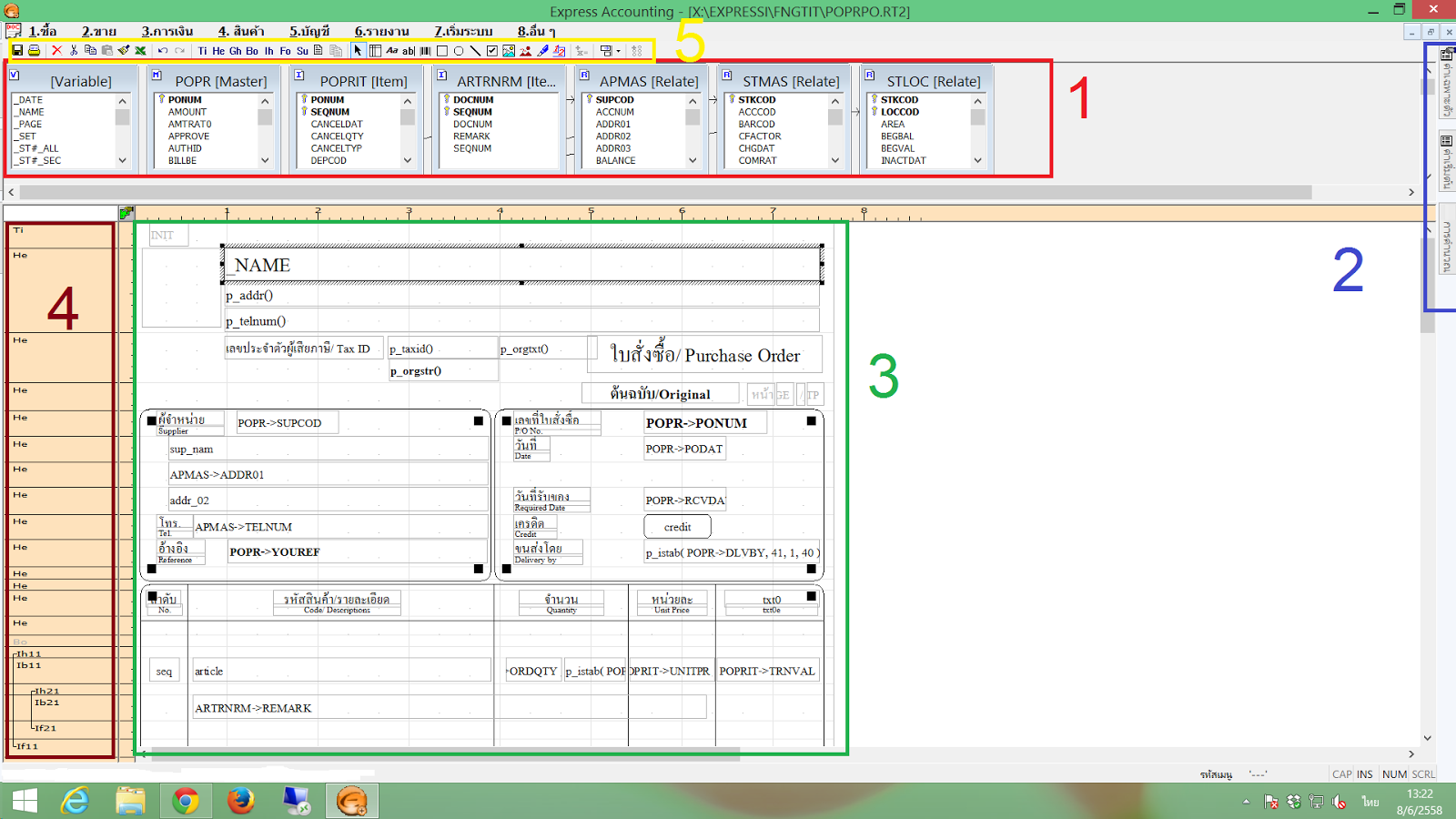The height and width of the screenshot is (819, 1456).
Task: Select REMARK in ARTRNRM list
Action: (471, 136)
